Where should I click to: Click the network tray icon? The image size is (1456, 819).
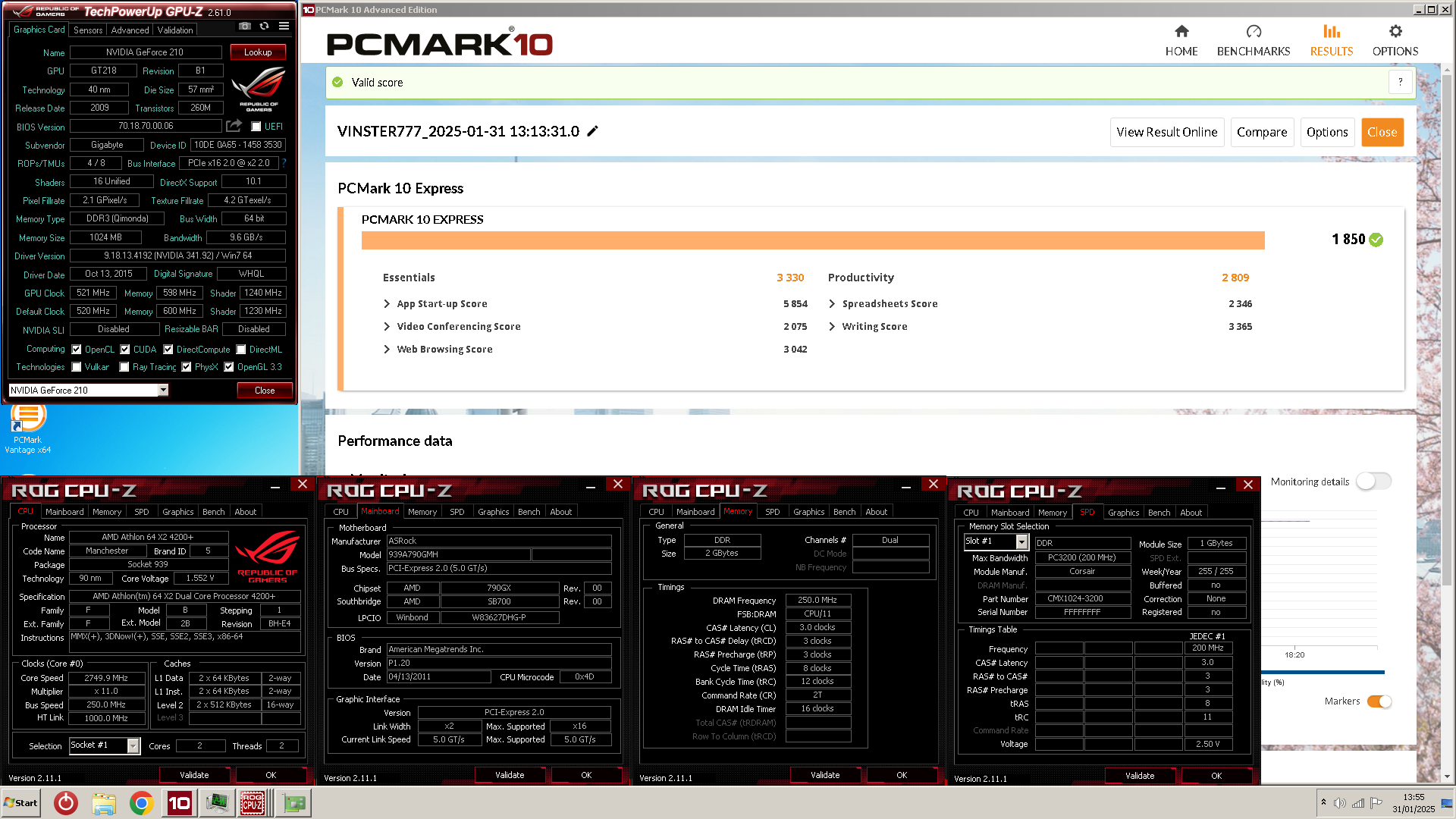click(x=1358, y=803)
